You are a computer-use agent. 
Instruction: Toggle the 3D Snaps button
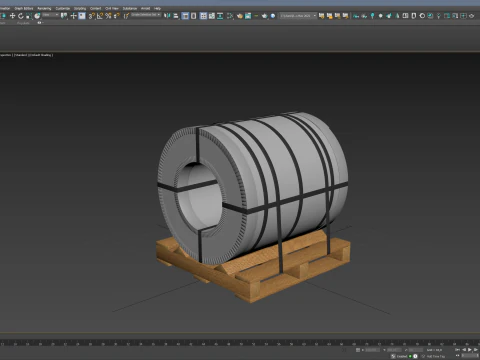91,16
